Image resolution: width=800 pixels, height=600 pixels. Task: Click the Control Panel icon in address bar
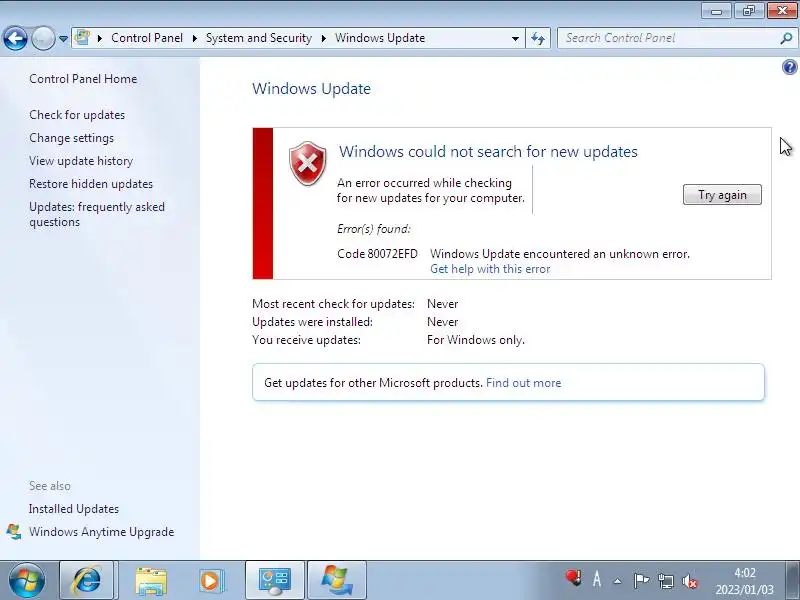[82, 38]
